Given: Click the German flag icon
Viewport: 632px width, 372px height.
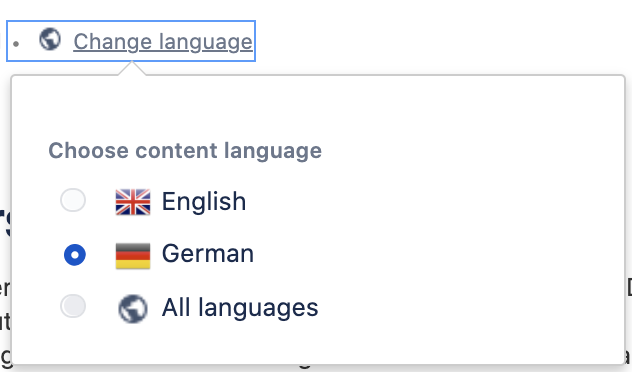Looking at the screenshot, I should 133,256.
